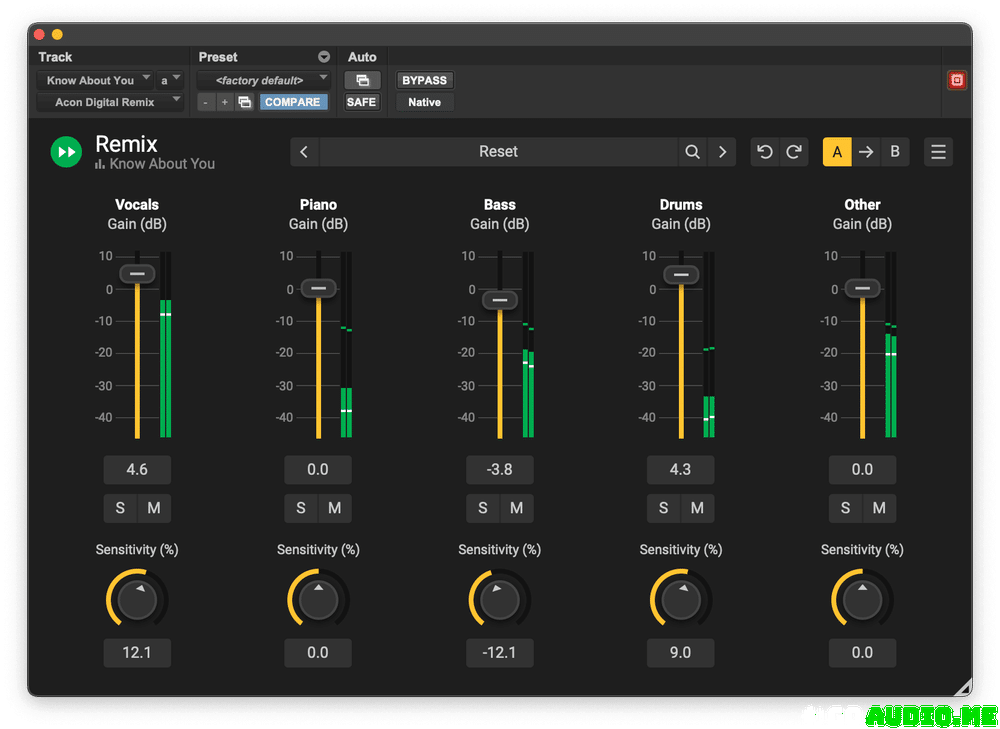Solo the Vocals stem
The width and height of the screenshot is (1000, 729).
tap(120, 508)
